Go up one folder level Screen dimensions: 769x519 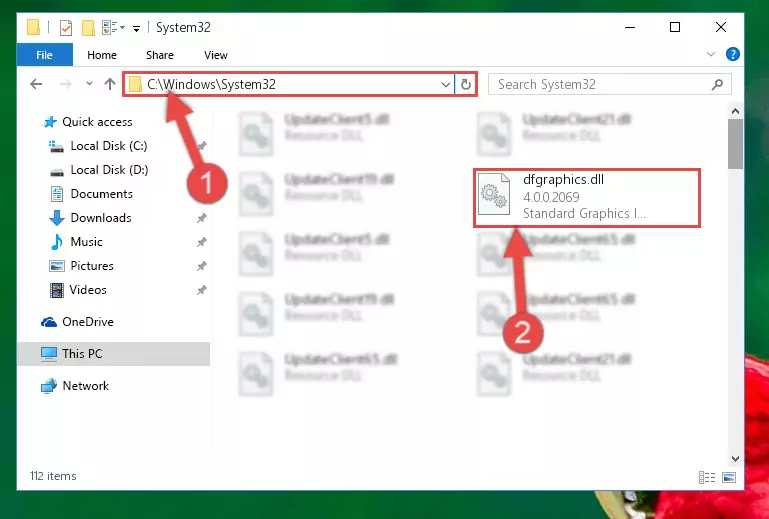pos(110,84)
